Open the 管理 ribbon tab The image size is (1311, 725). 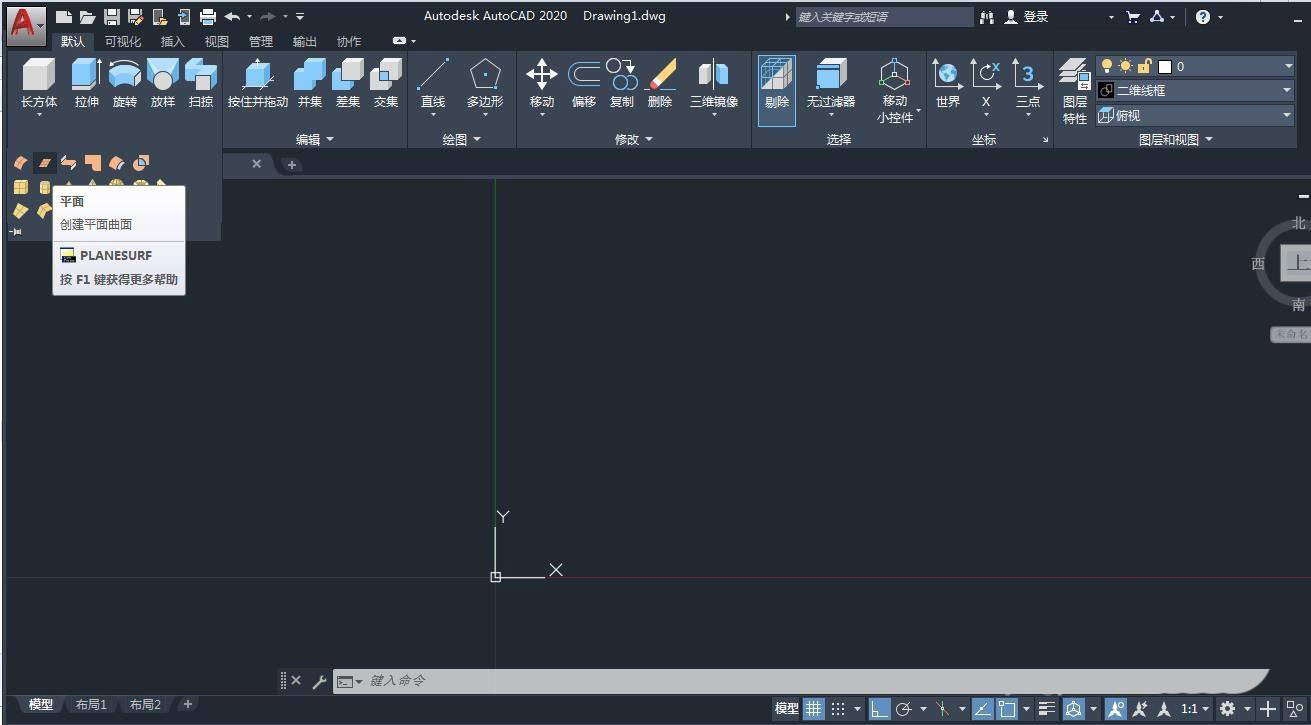click(261, 41)
